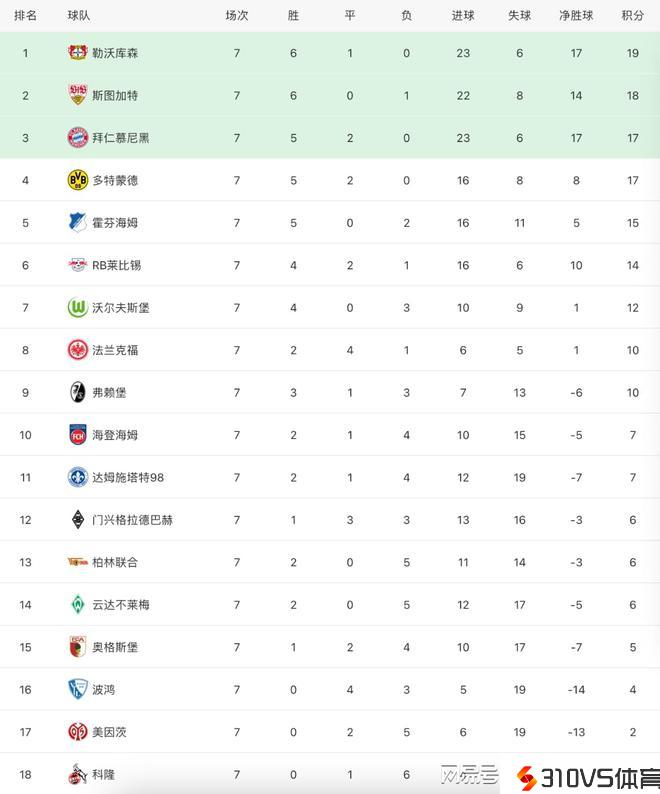Sort by the 积分 points column header

[633, 16]
